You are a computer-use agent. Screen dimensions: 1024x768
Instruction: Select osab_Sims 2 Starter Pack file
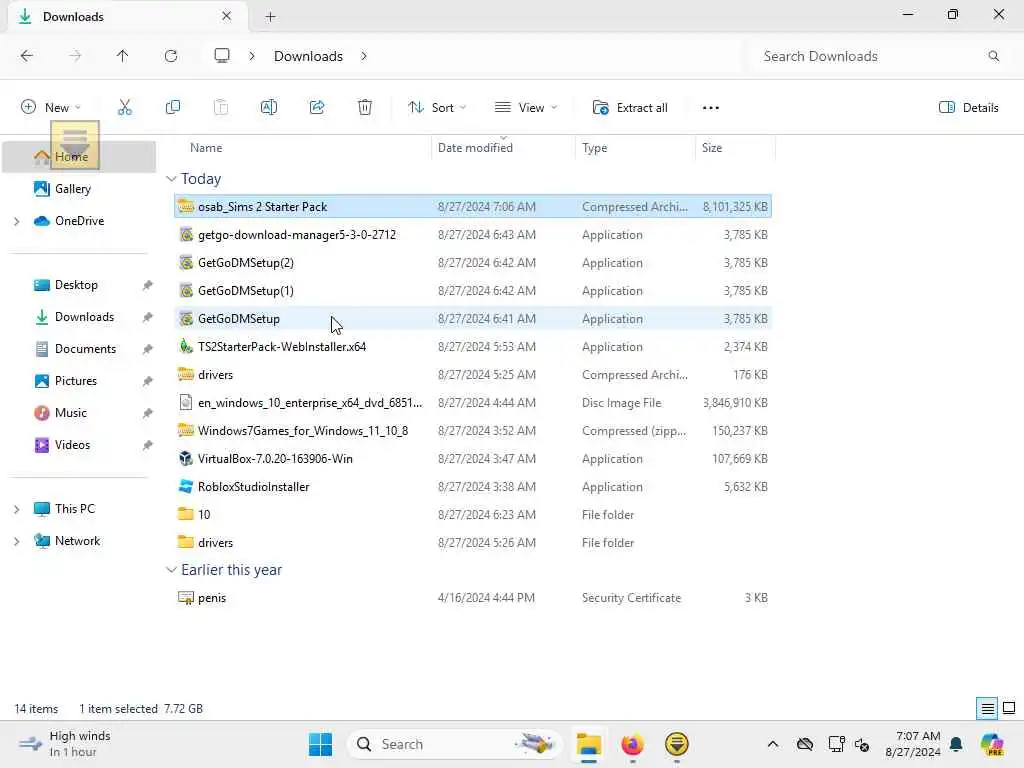473,206
